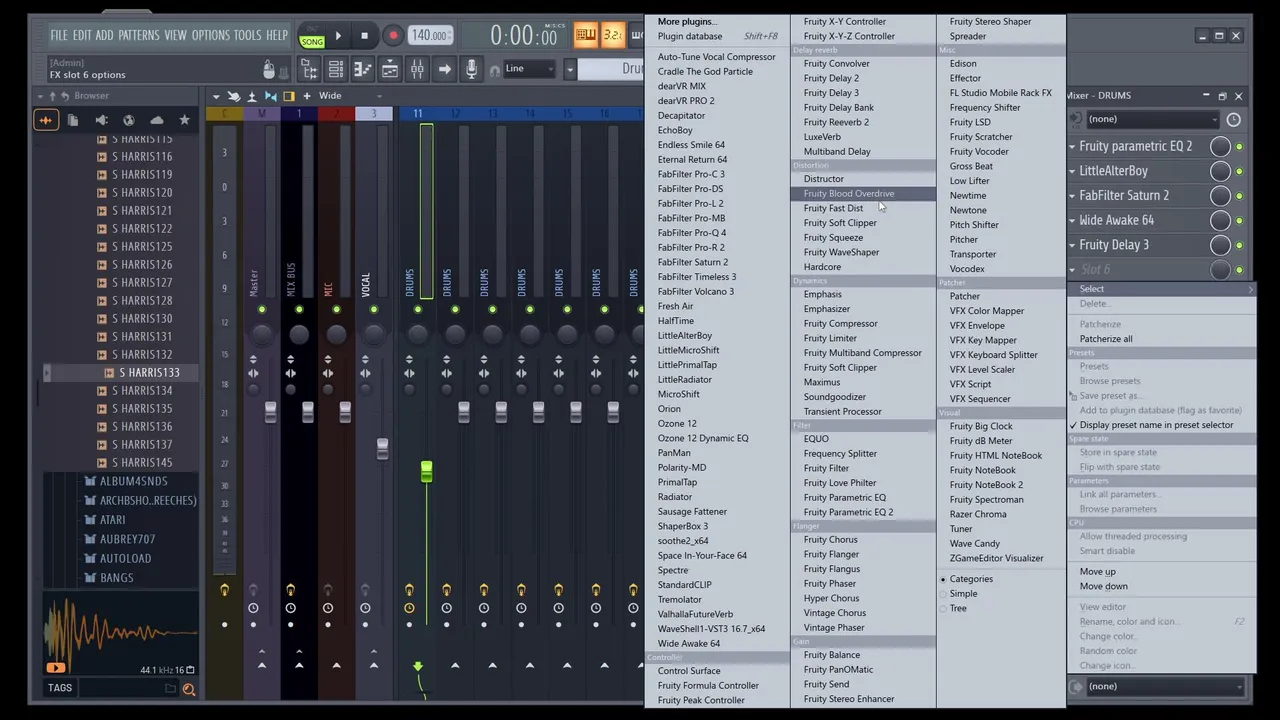
Task: Stop playback with the stop button
Action: (x=364, y=36)
